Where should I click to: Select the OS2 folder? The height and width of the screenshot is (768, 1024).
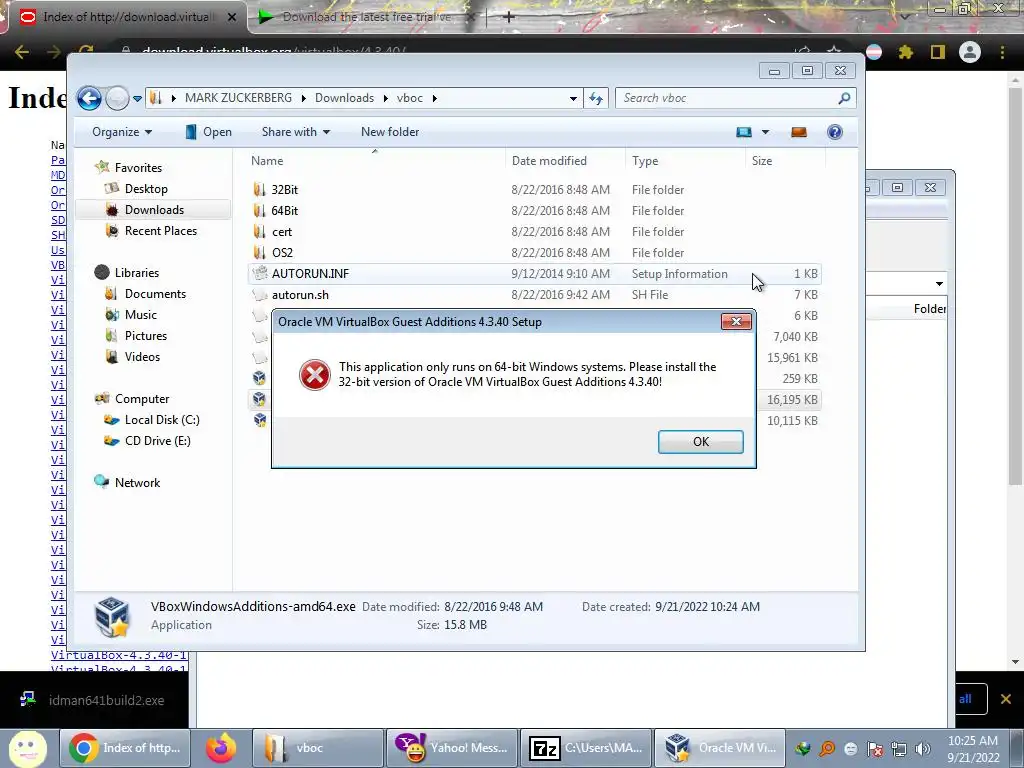282,253
